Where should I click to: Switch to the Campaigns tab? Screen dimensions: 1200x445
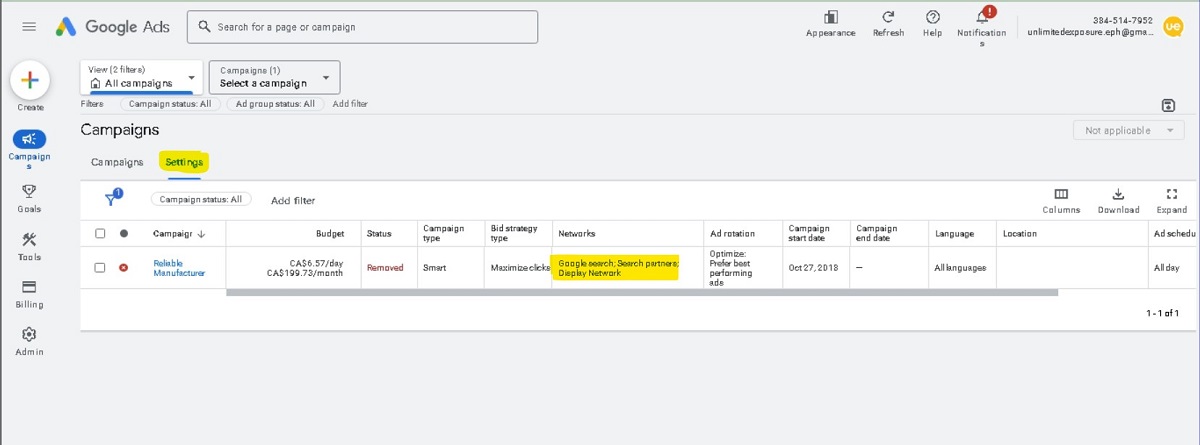coord(117,162)
